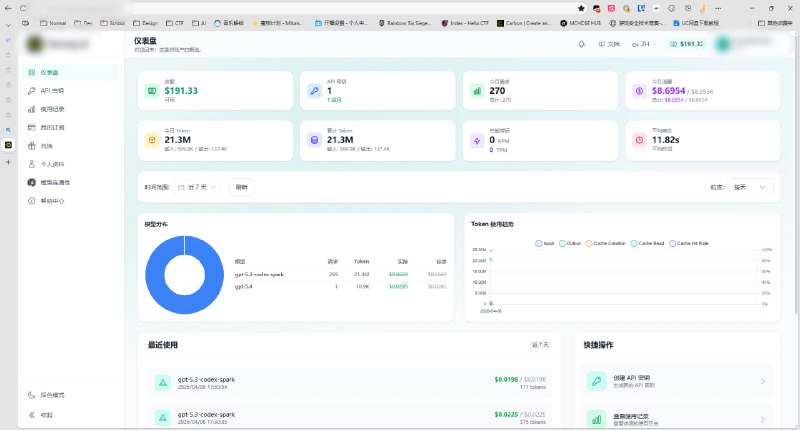Viewport: 800px width, 430px height.
Task: Click the 近7天 badge in 最近使用 panel
Action: coord(540,345)
